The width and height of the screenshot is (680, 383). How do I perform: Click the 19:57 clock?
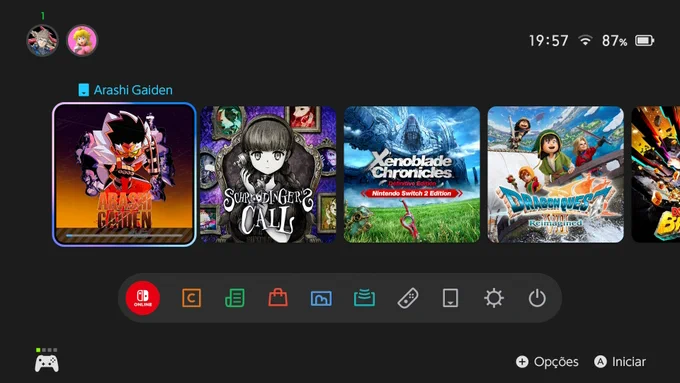coord(549,41)
